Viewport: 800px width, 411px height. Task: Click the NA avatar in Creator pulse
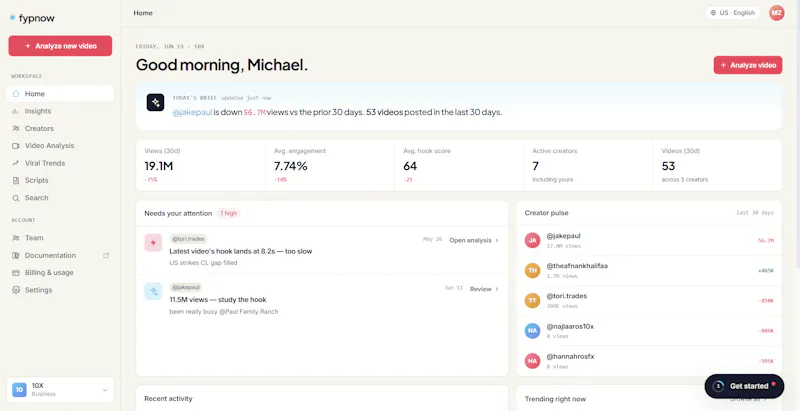click(532, 330)
